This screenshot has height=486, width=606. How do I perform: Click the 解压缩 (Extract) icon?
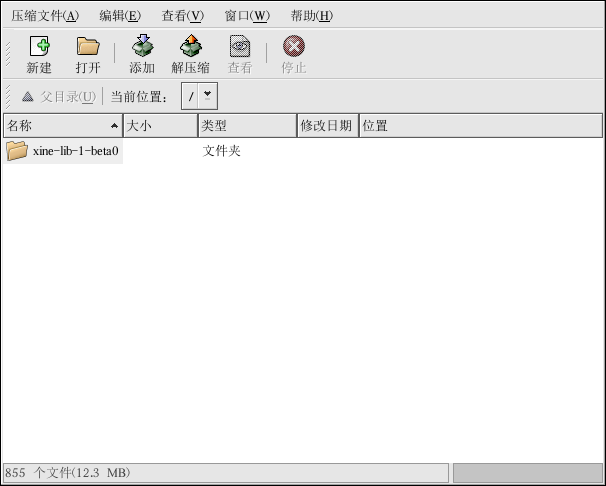click(x=190, y=46)
